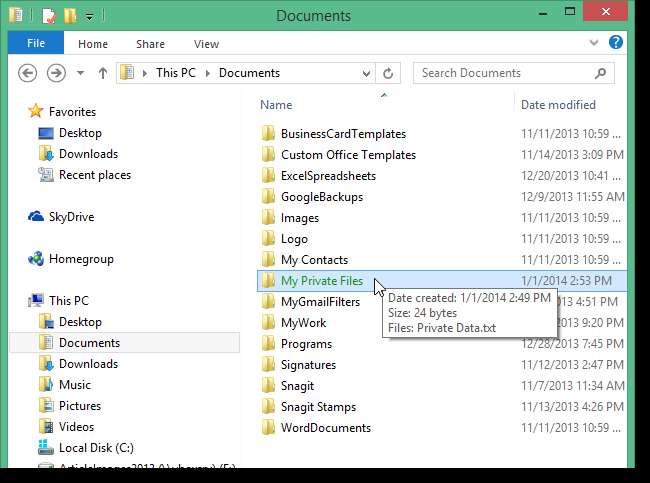Expand the address bar history dropdown
650x483 pixels.
coord(366,73)
